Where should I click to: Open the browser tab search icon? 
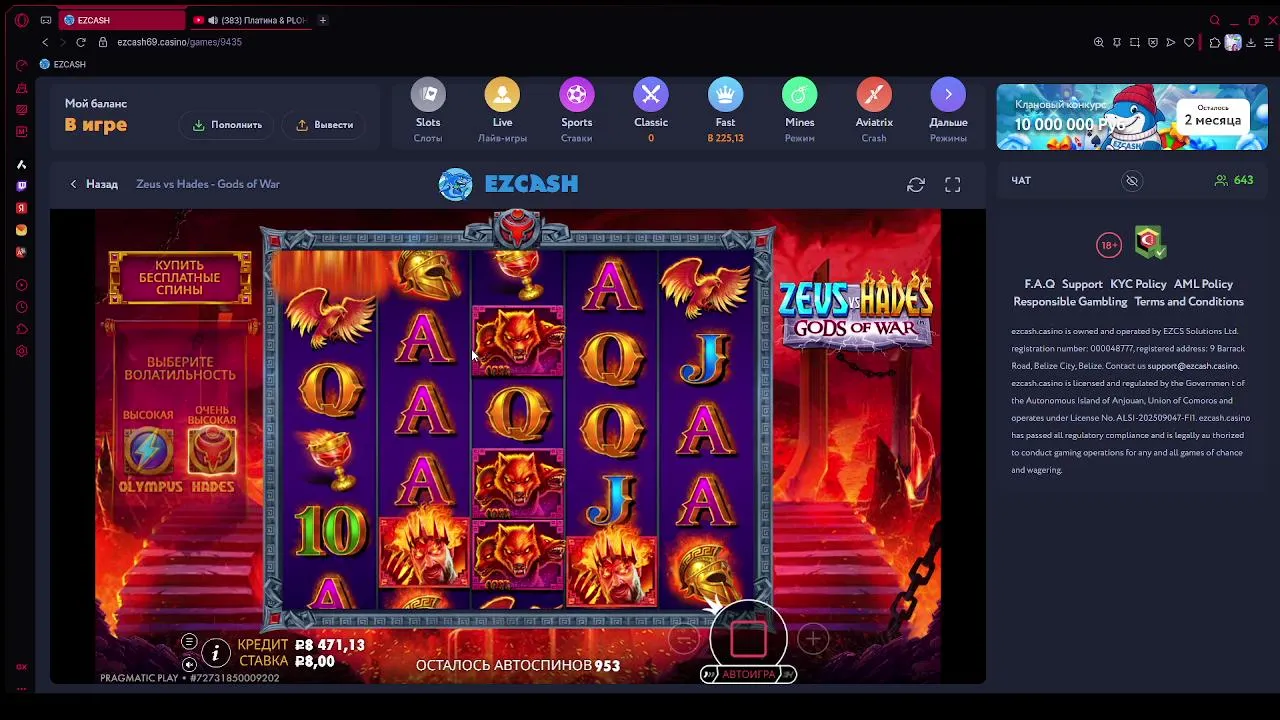1215,20
